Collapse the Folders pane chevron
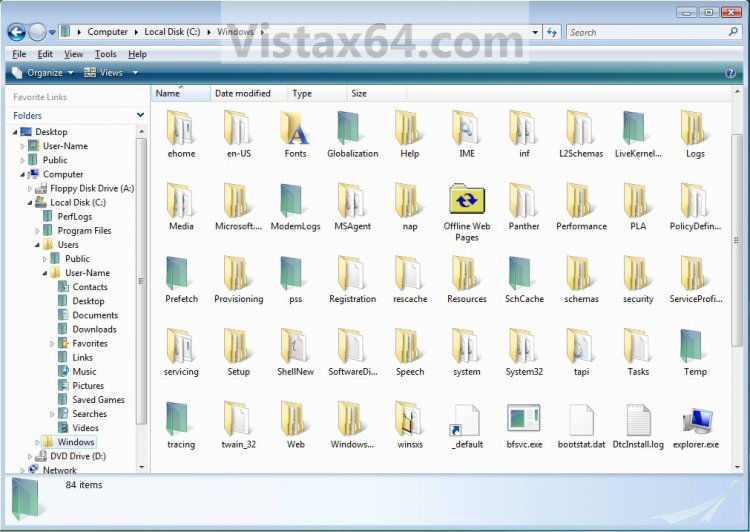 [x=140, y=115]
